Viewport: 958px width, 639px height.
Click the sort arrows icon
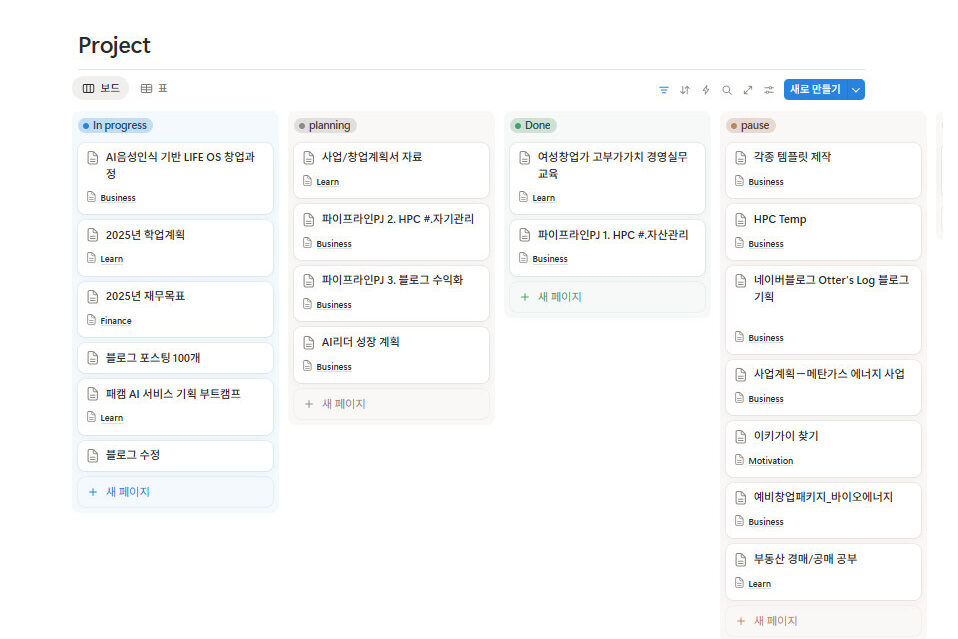pos(685,90)
